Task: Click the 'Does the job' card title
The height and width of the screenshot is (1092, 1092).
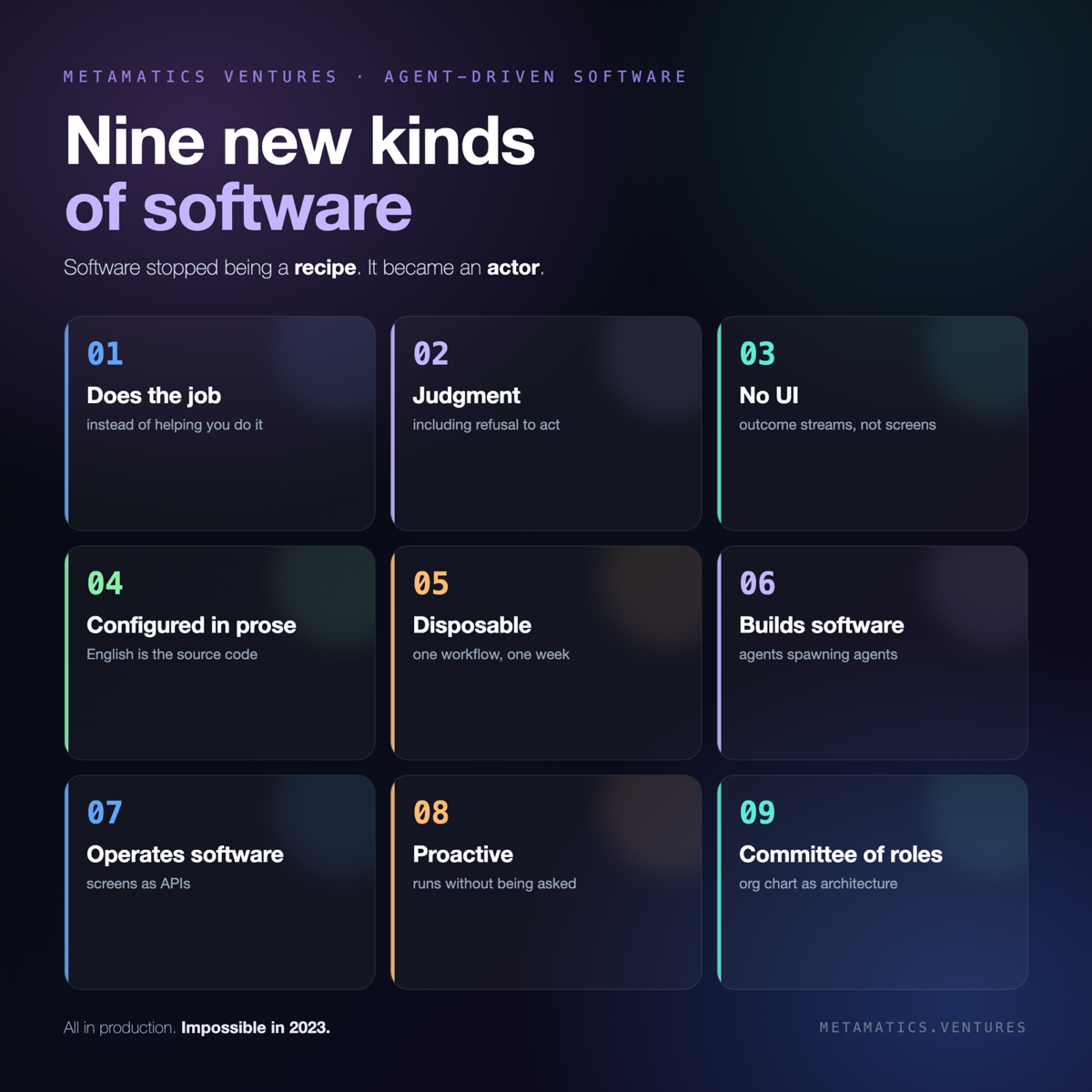Action: (154, 396)
